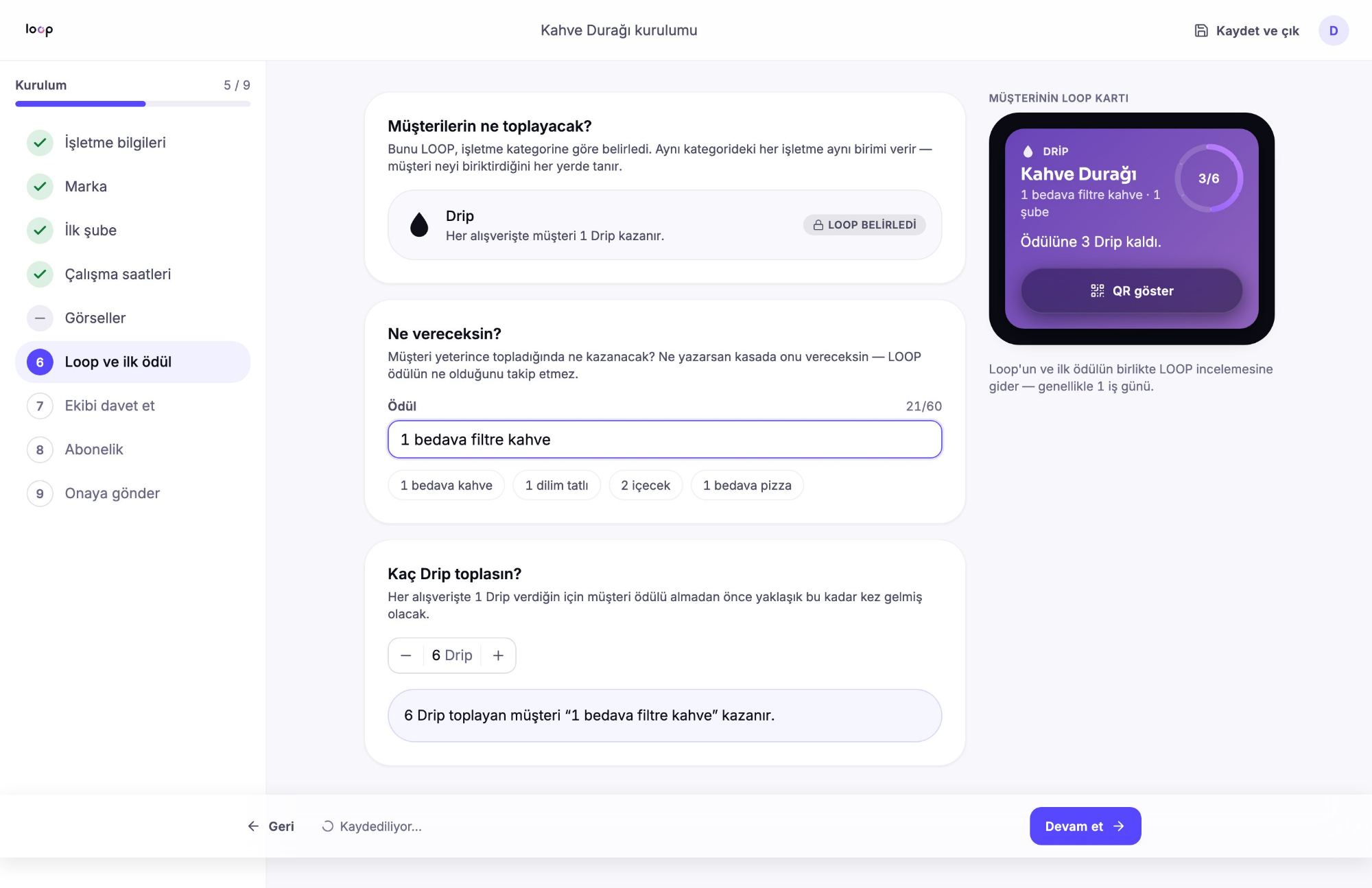Increase Drip count with plus button

coord(498,655)
